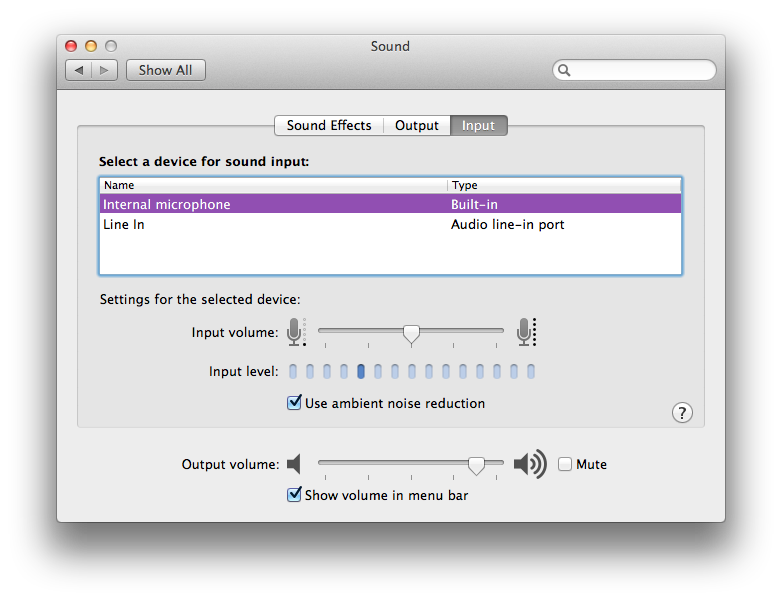Select the Internal microphone device row

point(391,204)
